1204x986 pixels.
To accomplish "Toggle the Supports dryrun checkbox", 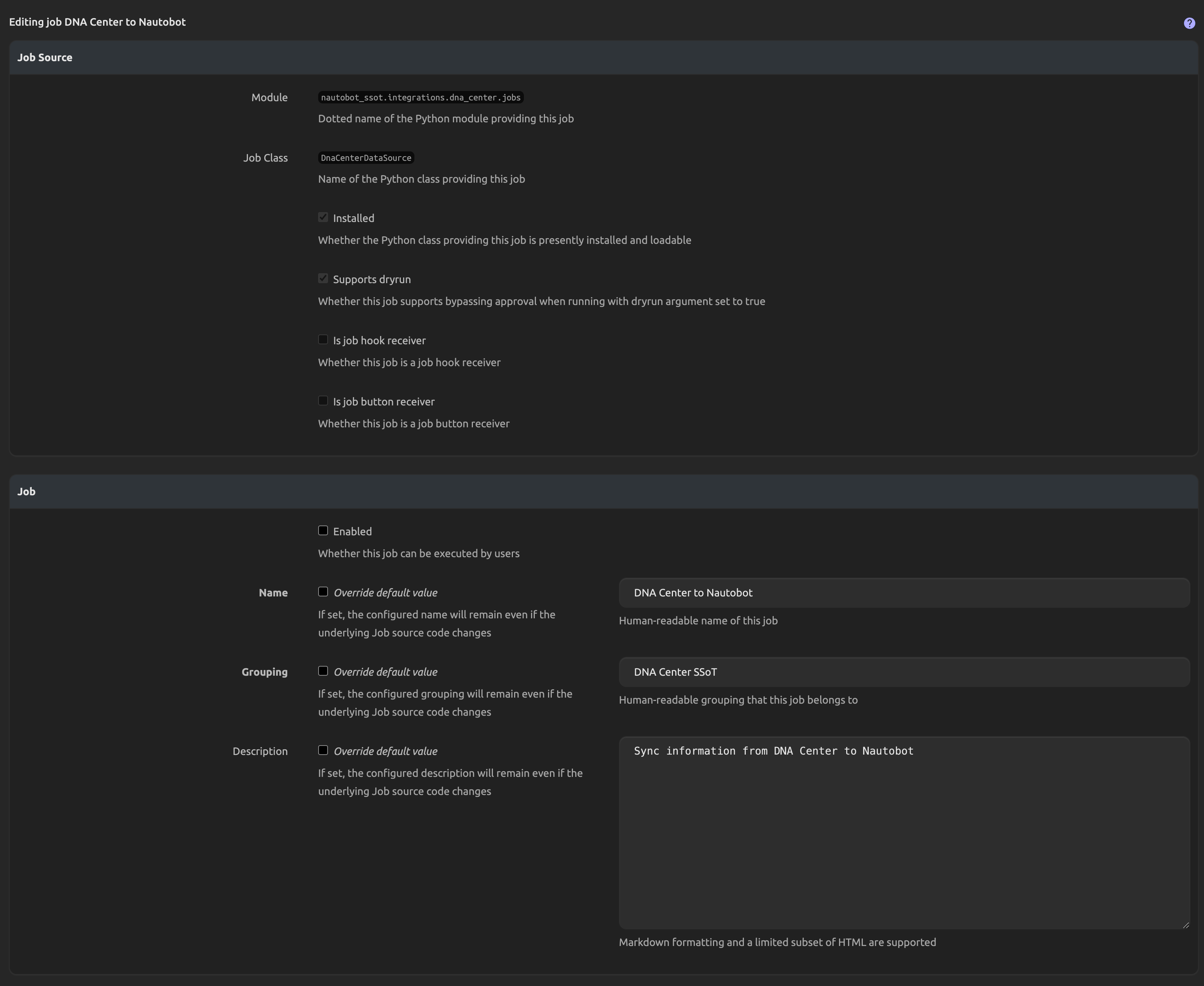I will coord(323,278).
